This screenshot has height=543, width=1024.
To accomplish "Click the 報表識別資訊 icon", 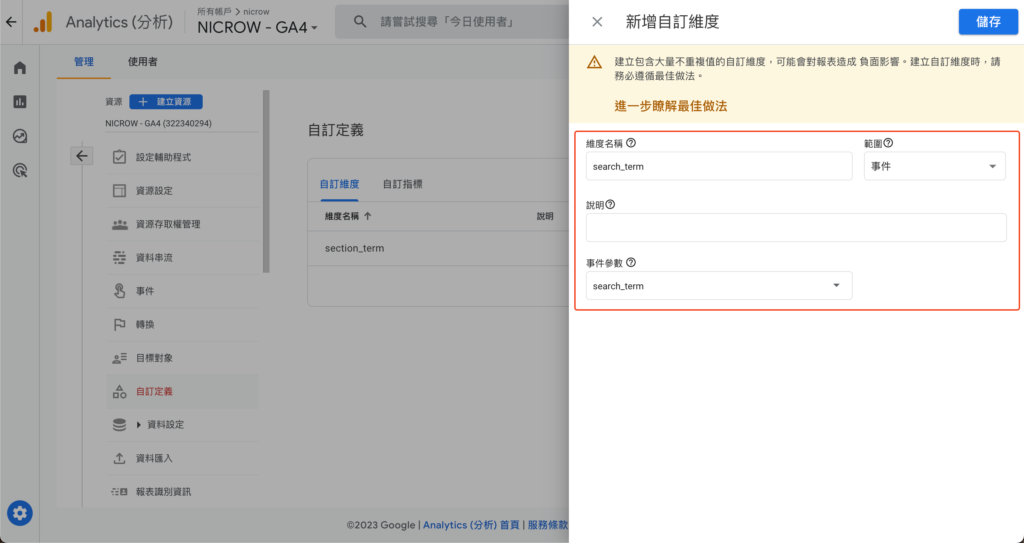I will [x=119, y=491].
